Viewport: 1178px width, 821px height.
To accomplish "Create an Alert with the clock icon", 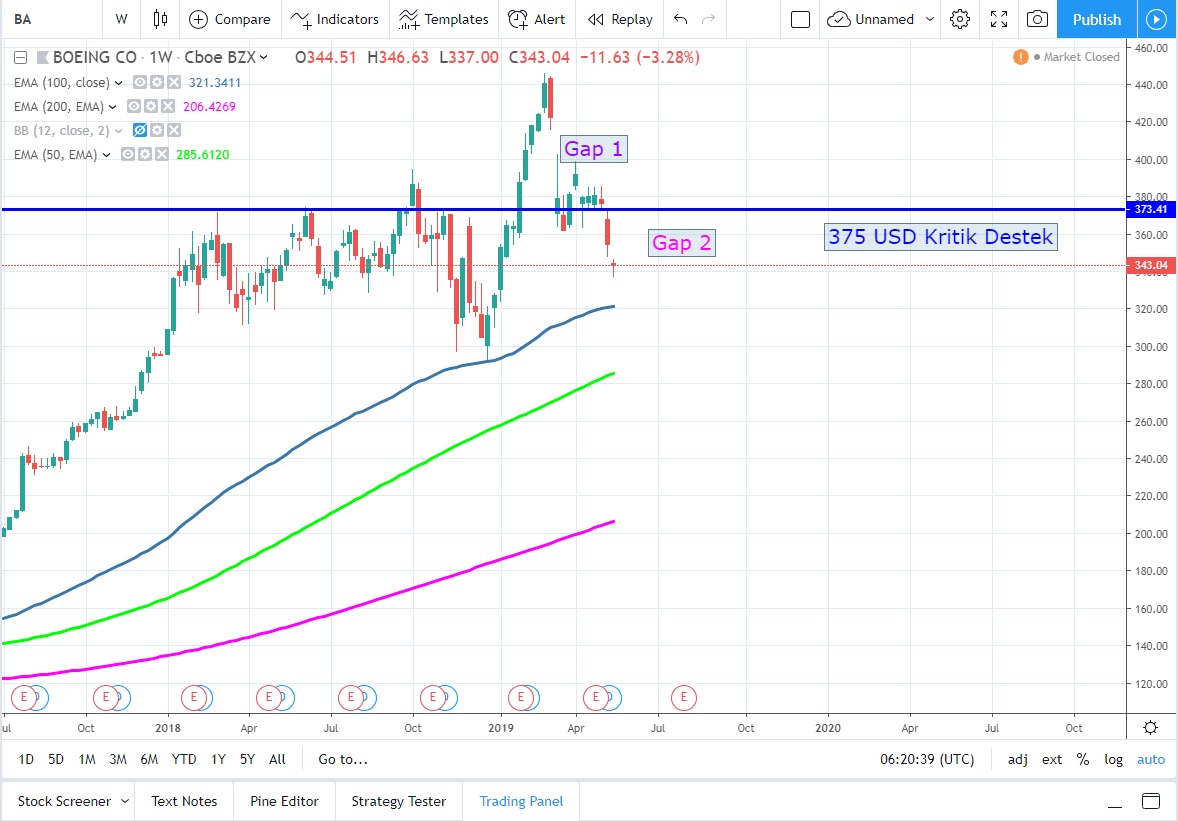I will coord(537,20).
